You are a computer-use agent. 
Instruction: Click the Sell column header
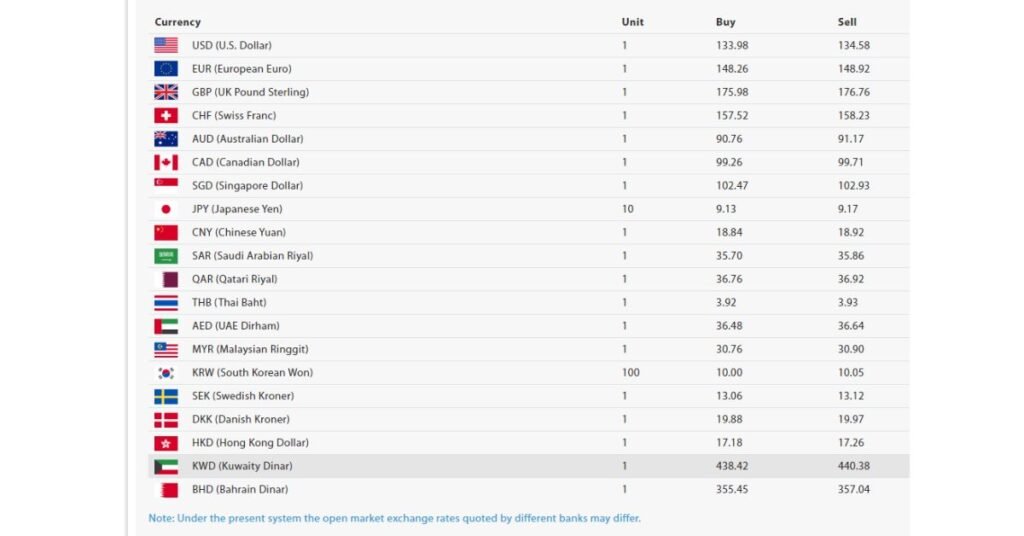(x=847, y=22)
